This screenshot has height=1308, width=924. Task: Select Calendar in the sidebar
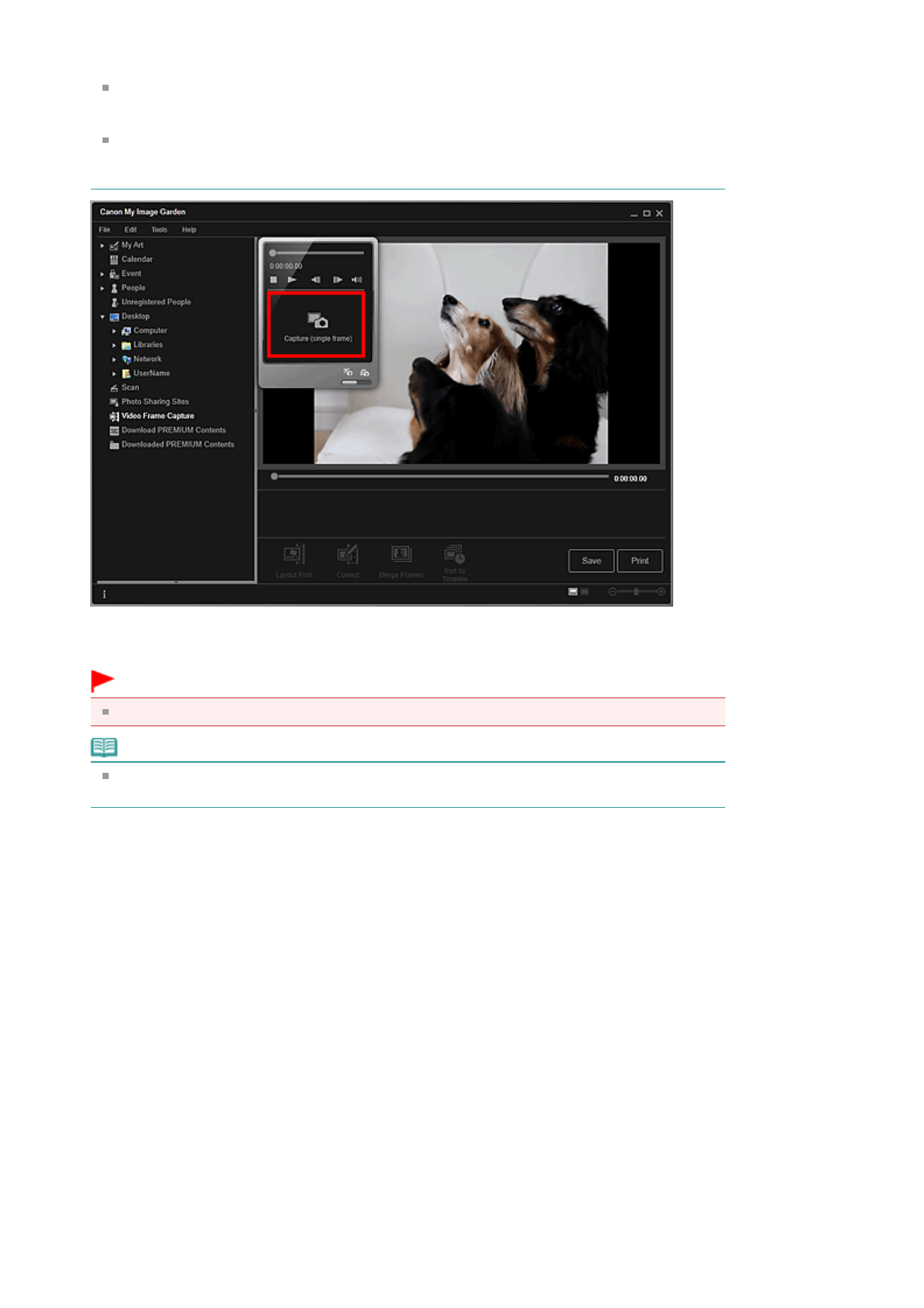(x=137, y=259)
